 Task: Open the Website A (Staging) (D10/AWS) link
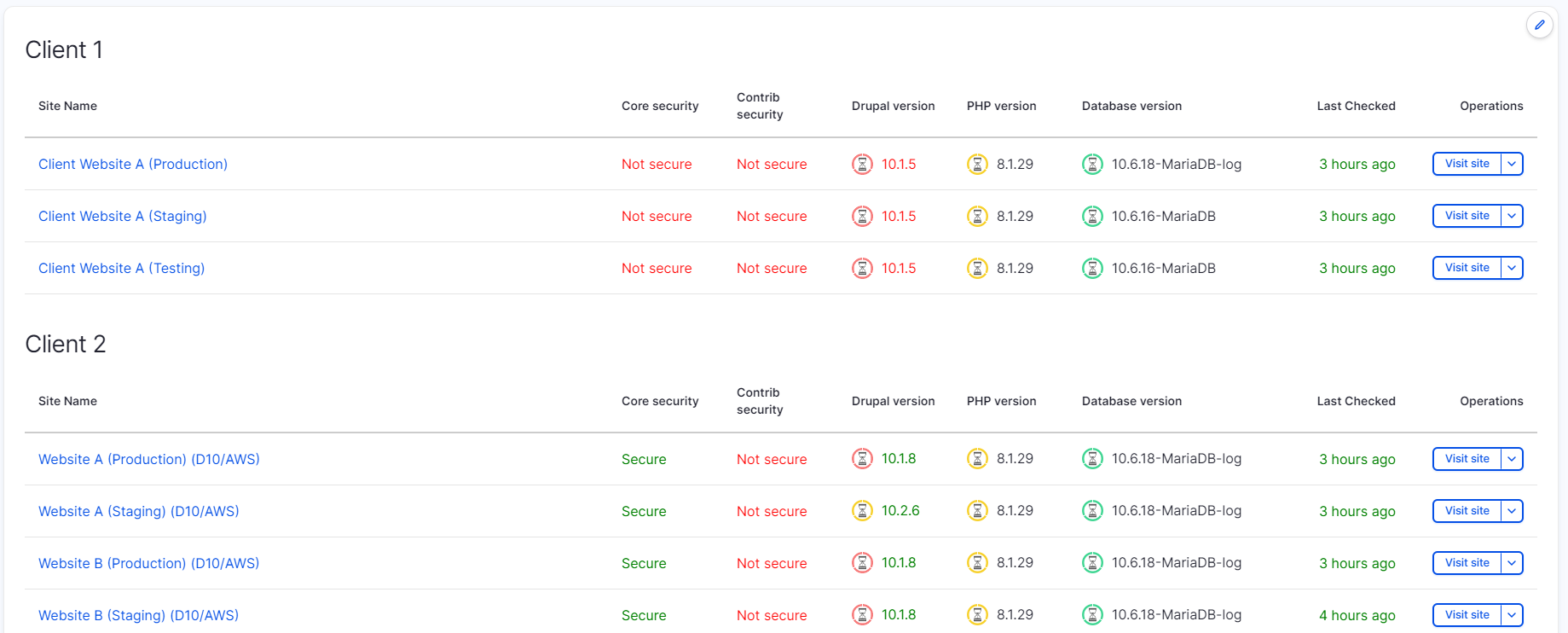pos(139,511)
